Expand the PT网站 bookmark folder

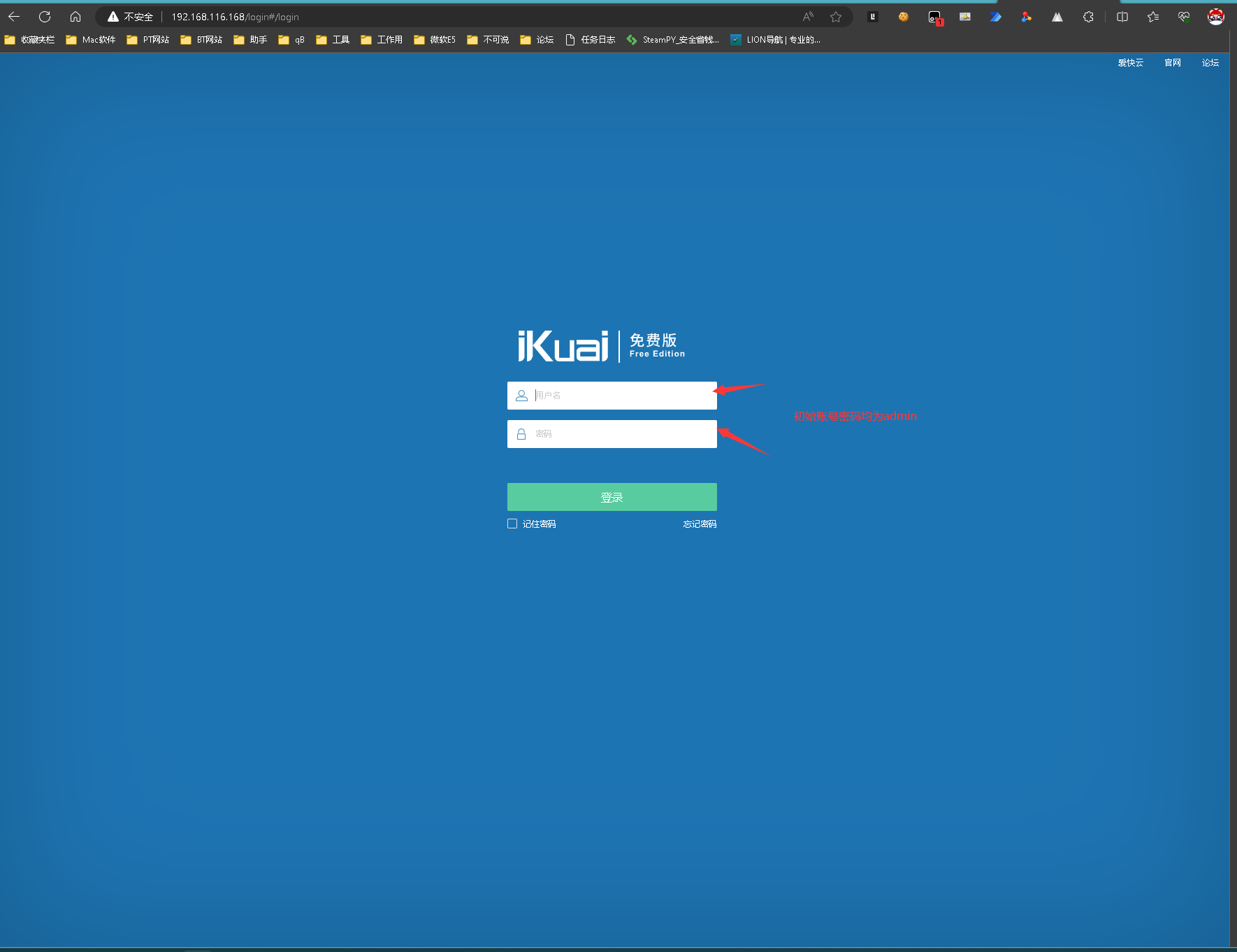[x=148, y=40]
